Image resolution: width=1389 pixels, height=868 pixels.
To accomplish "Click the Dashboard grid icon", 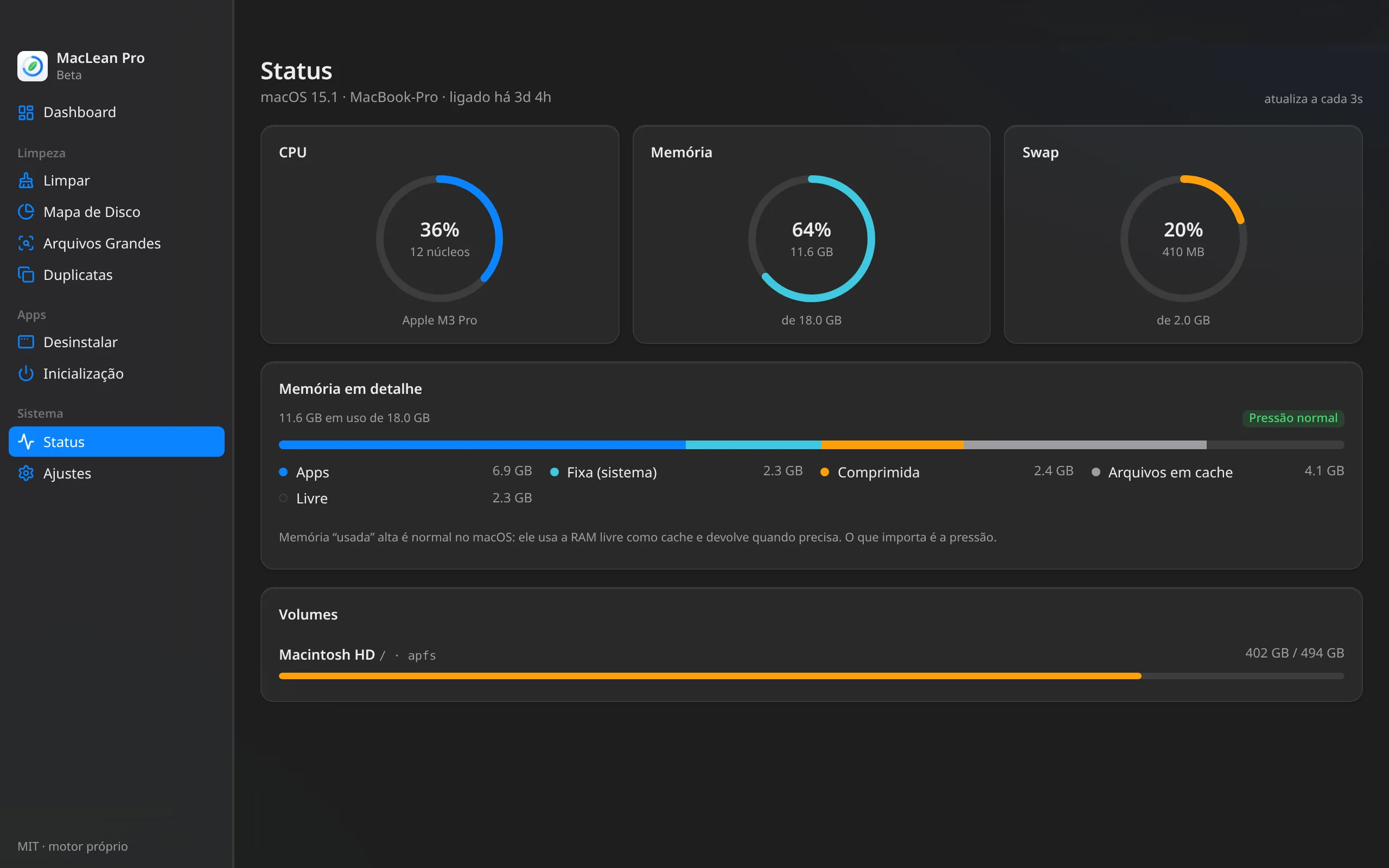I will pos(26,112).
